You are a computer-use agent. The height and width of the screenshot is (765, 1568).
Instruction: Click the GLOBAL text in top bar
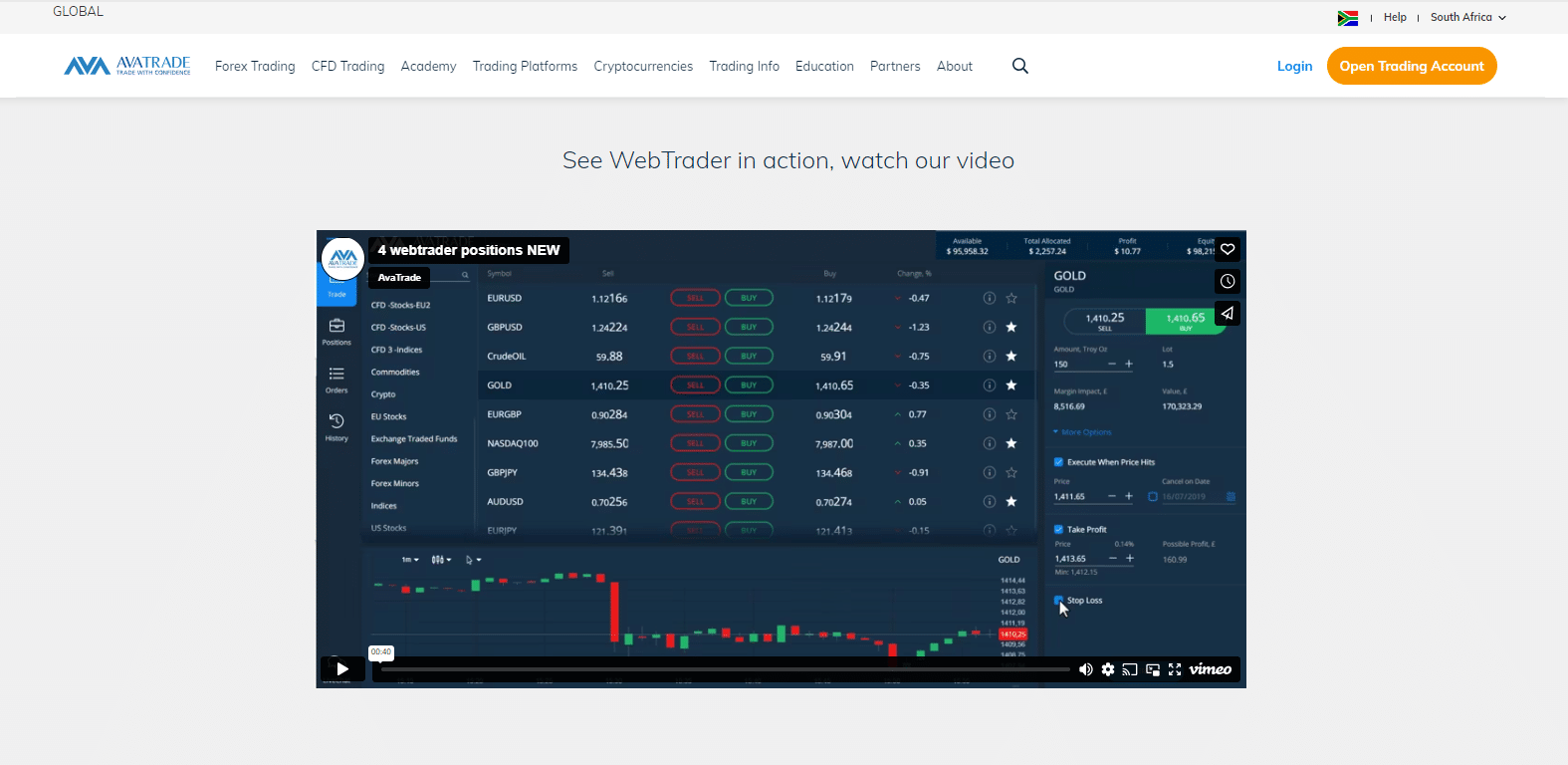click(x=78, y=11)
